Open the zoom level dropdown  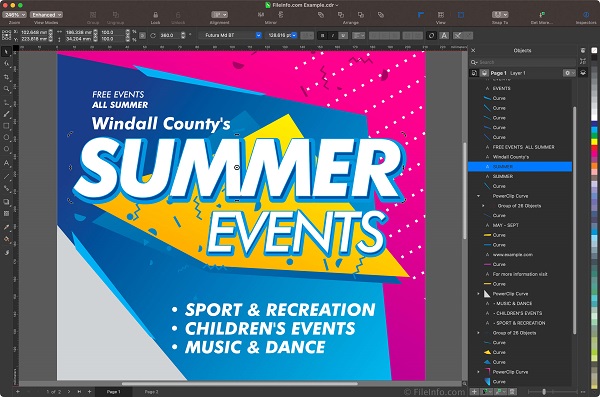(15, 15)
